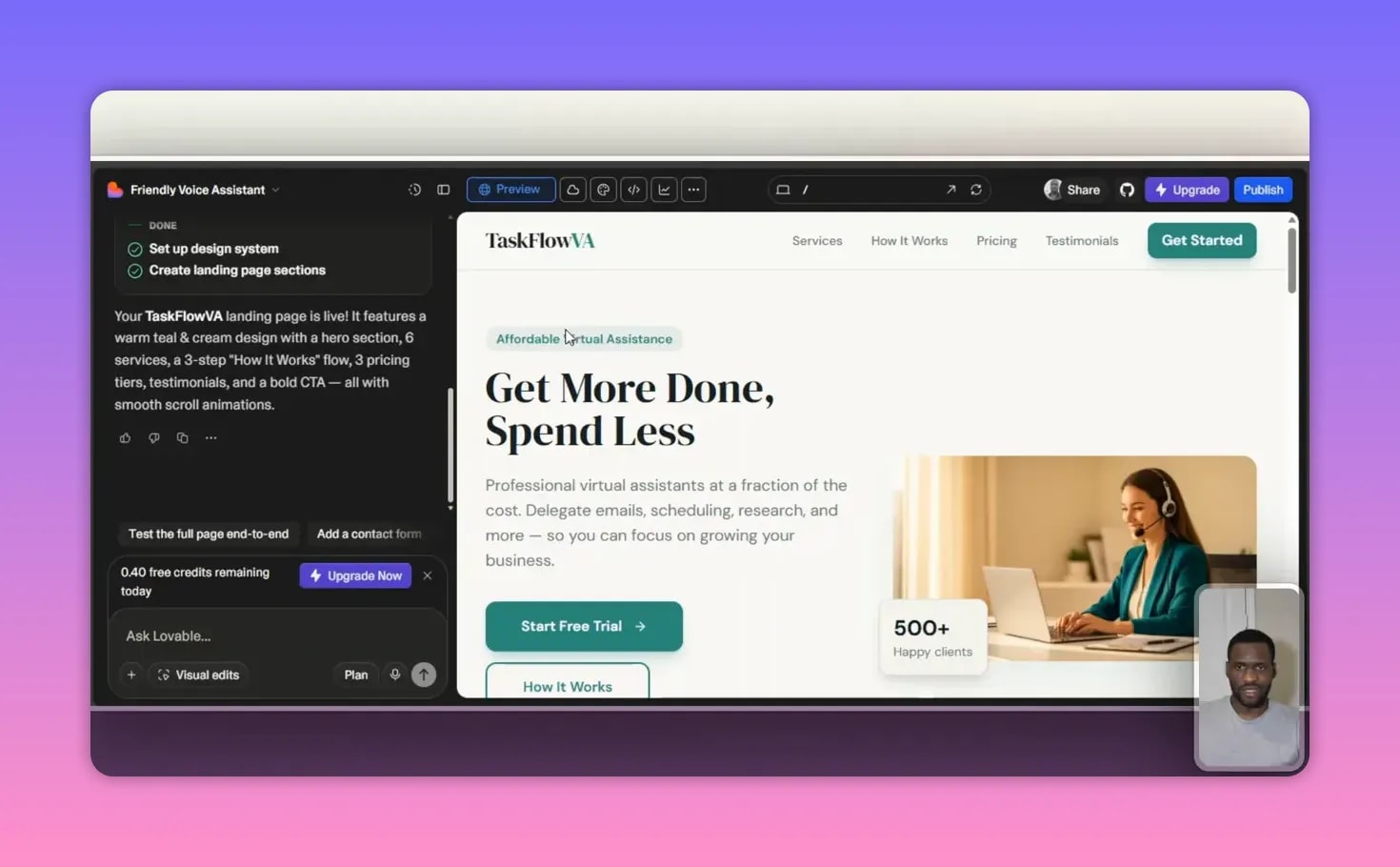Viewport: 1400px width, 867px height.
Task: Focus the Ask Lovable input field
Action: point(276,635)
